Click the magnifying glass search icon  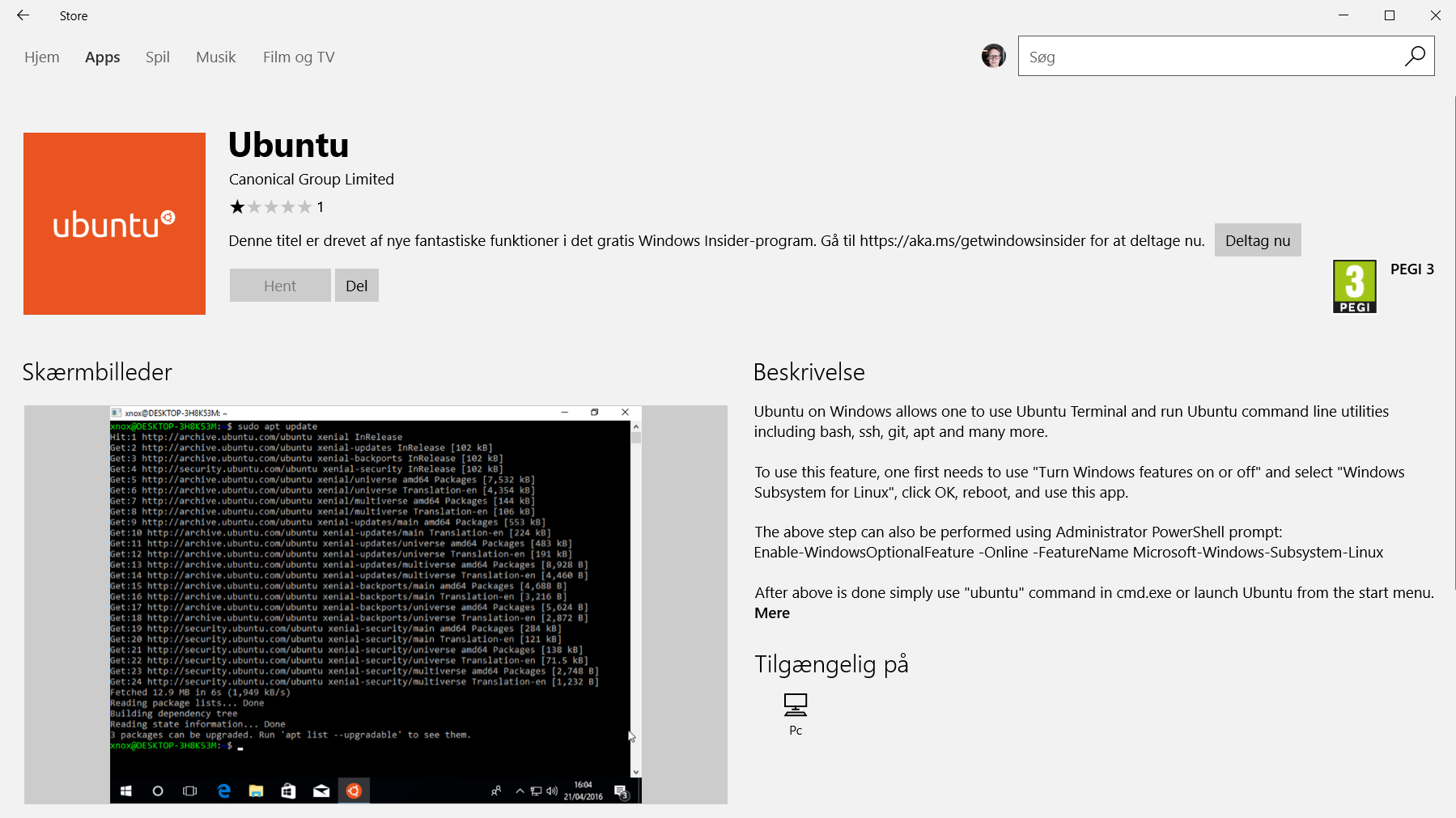pos(1415,56)
